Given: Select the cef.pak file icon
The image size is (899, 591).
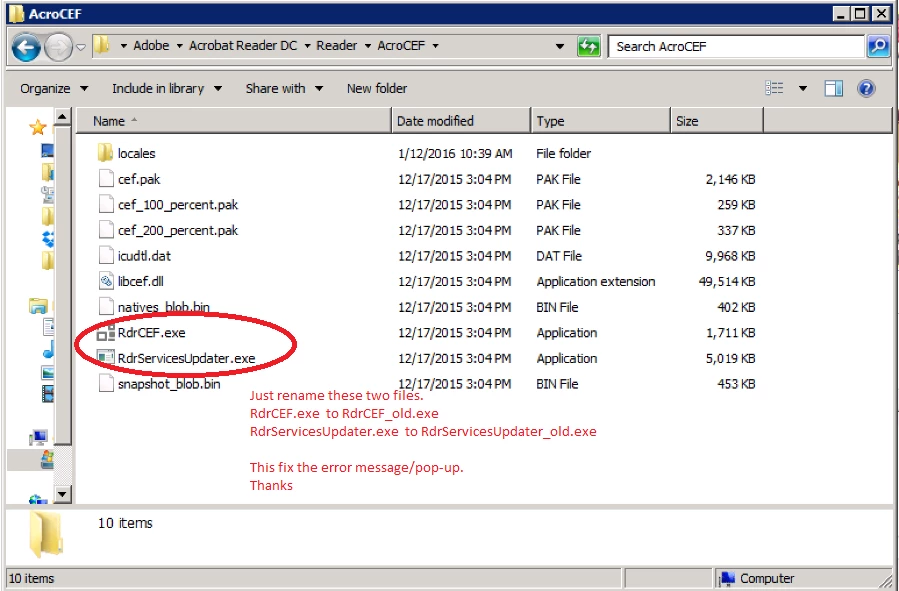Looking at the screenshot, I should 106,179.
